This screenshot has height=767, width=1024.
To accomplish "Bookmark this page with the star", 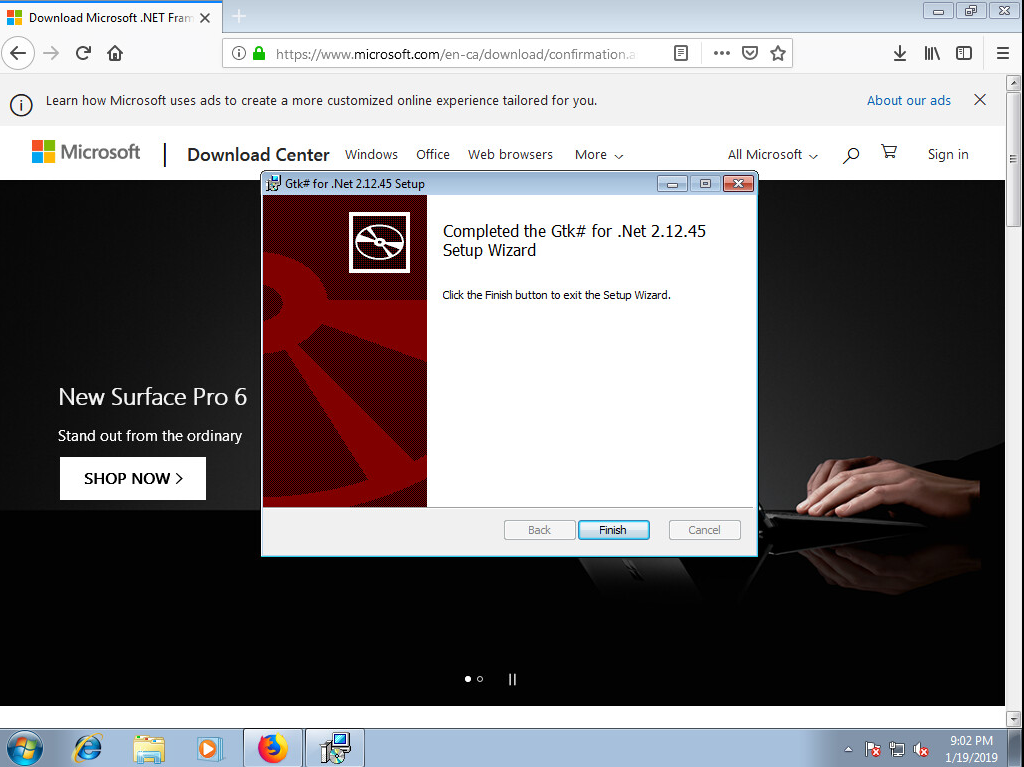I will pos(778,54).
